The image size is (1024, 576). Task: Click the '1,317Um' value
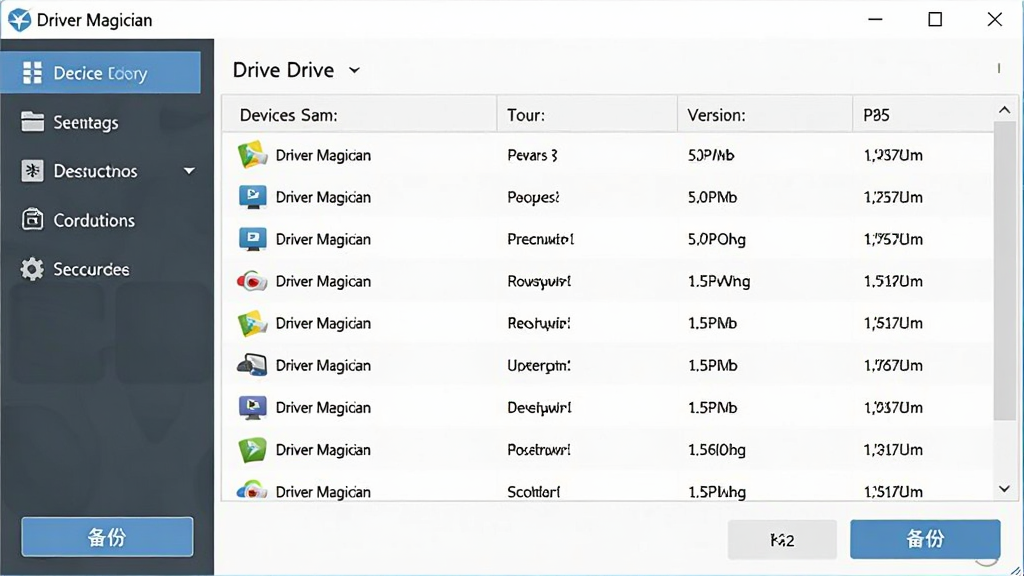(x=893, y=450)
